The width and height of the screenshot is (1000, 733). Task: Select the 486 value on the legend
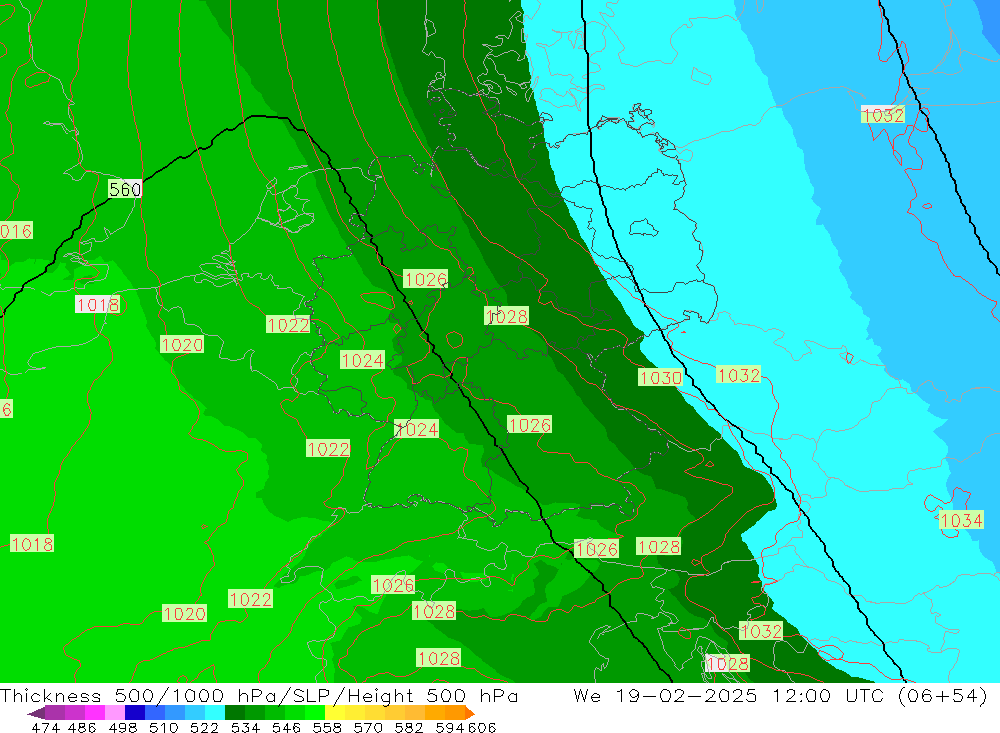(x=82, y=727)
